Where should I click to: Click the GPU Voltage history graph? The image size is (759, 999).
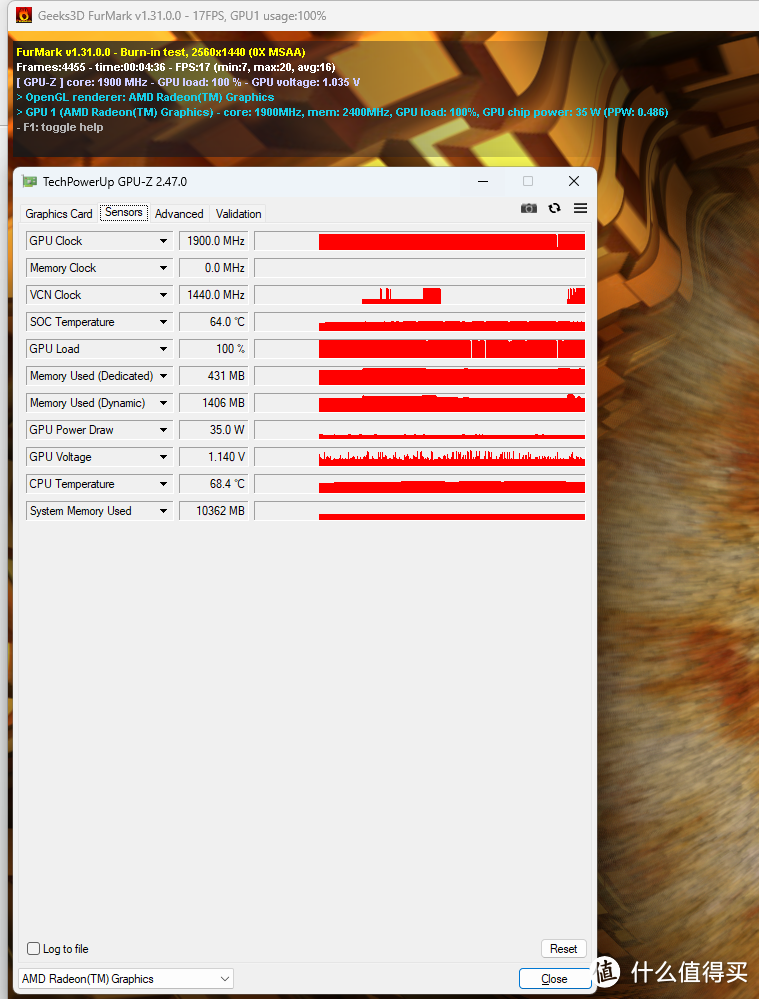[419, 457]
